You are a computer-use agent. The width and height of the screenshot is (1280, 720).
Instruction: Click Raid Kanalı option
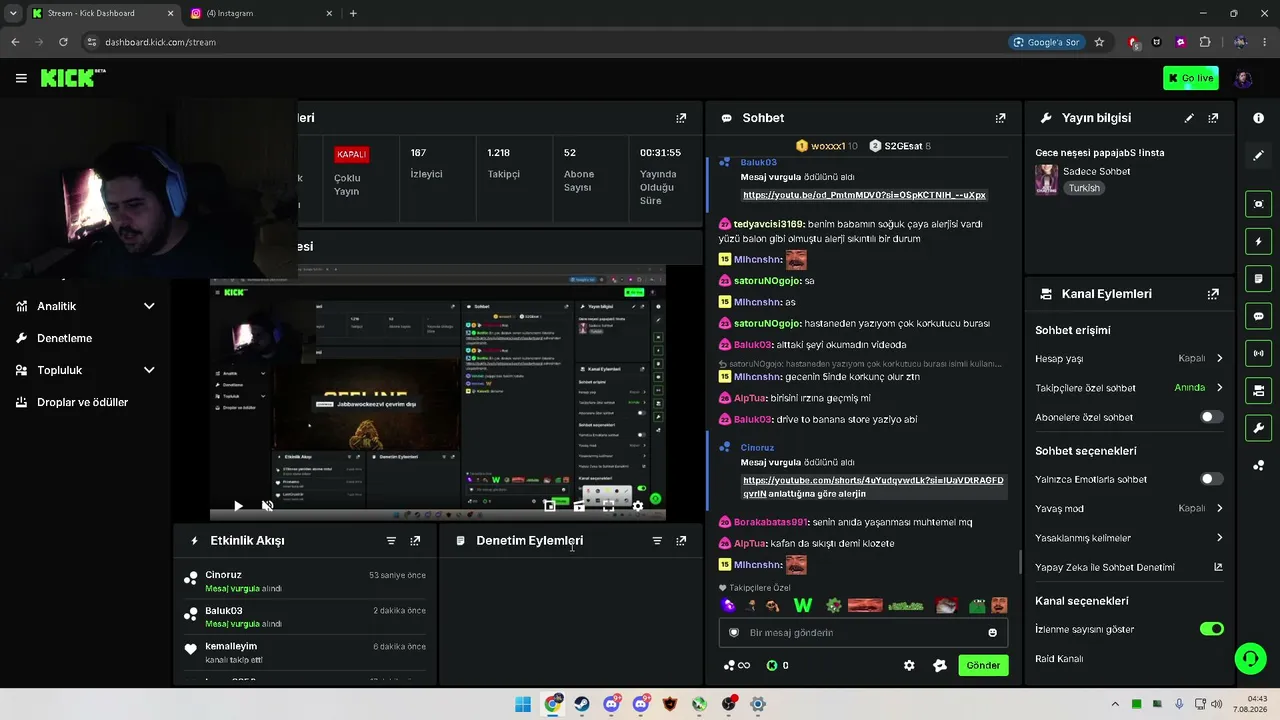pyautogui.click(x=1059, y=659)
